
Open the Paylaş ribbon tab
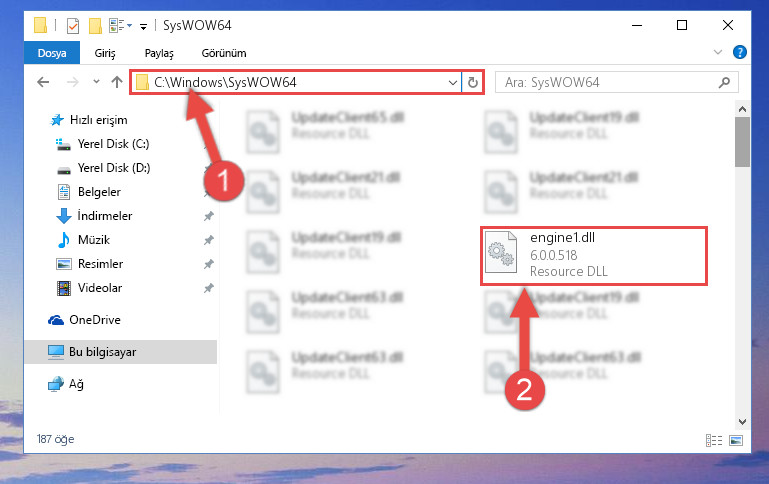[x=159, y=53]
